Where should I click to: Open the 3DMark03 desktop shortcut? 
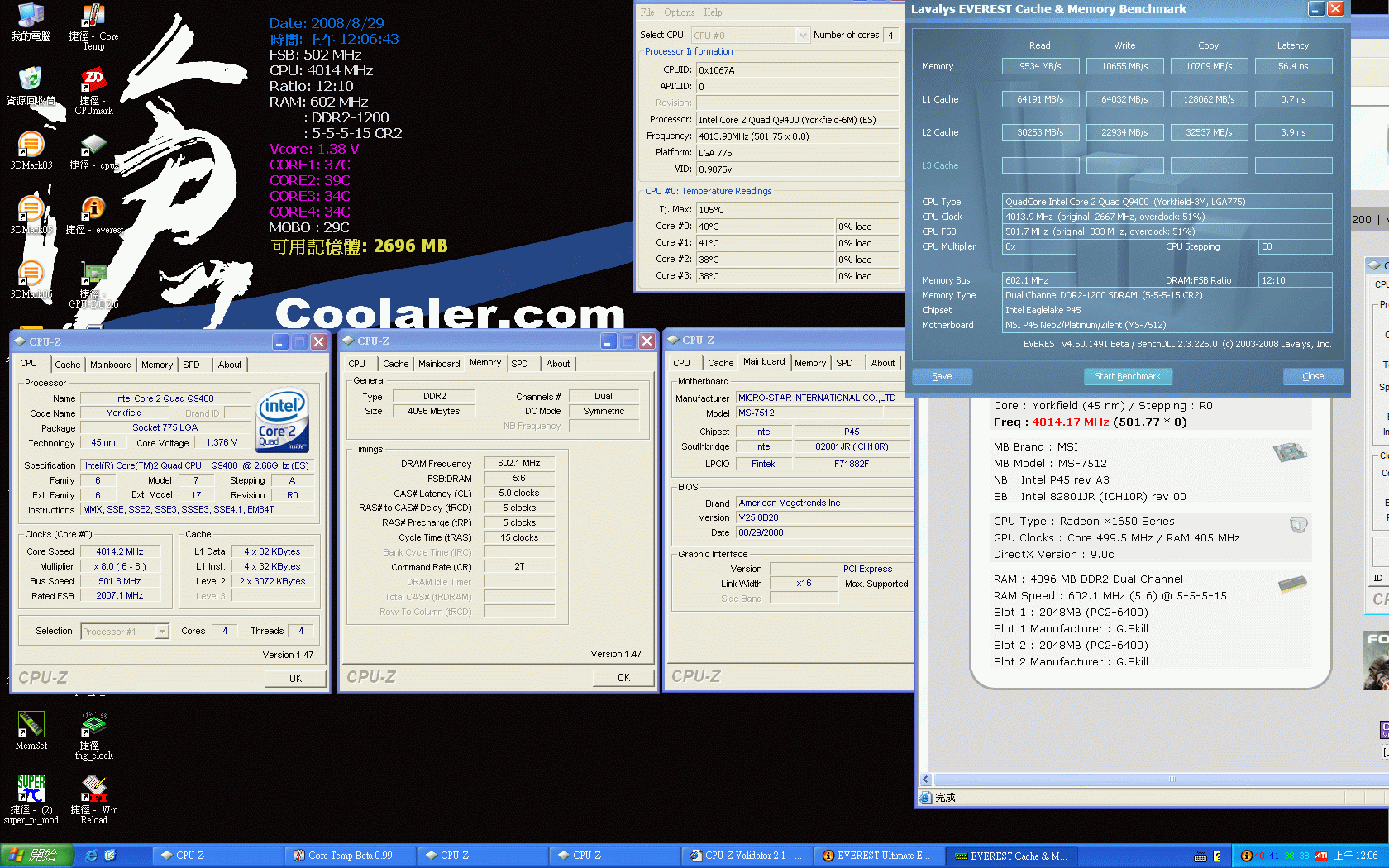coord(31,150)
